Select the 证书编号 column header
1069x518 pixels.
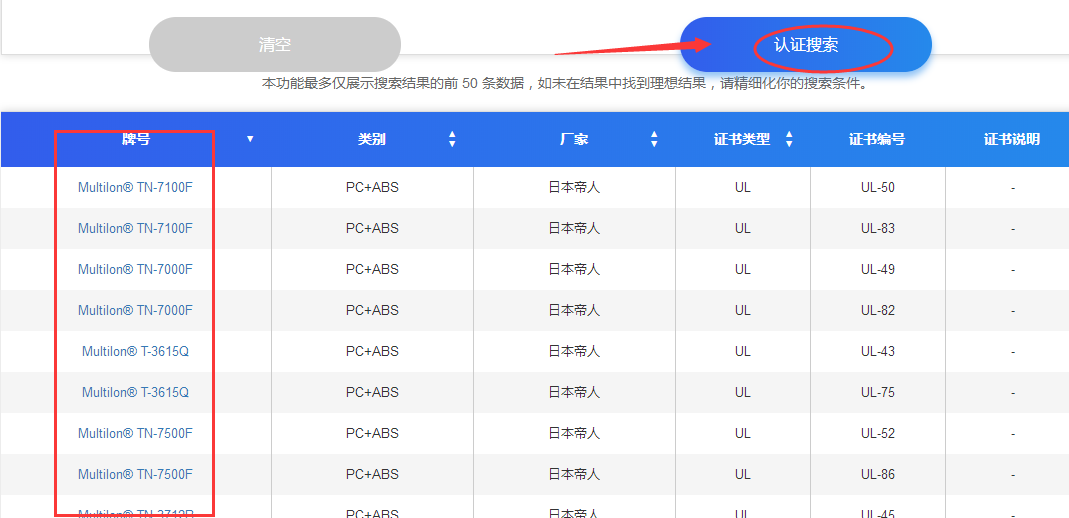click(x=877, y=139)
